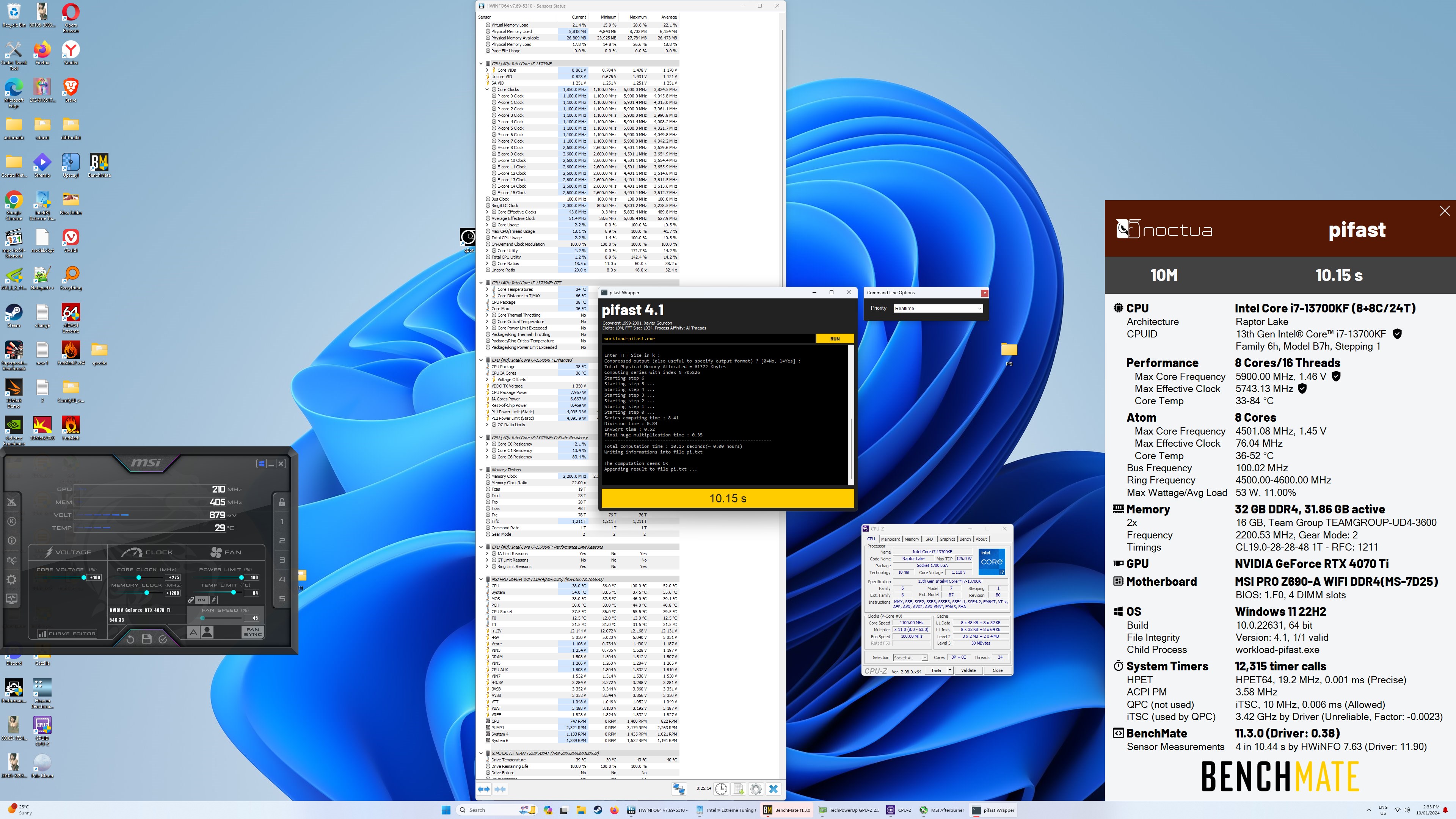Viewport: 1456px width, 819px height.
Task: Click the Power Limit value field
Action: pos(251,577)
